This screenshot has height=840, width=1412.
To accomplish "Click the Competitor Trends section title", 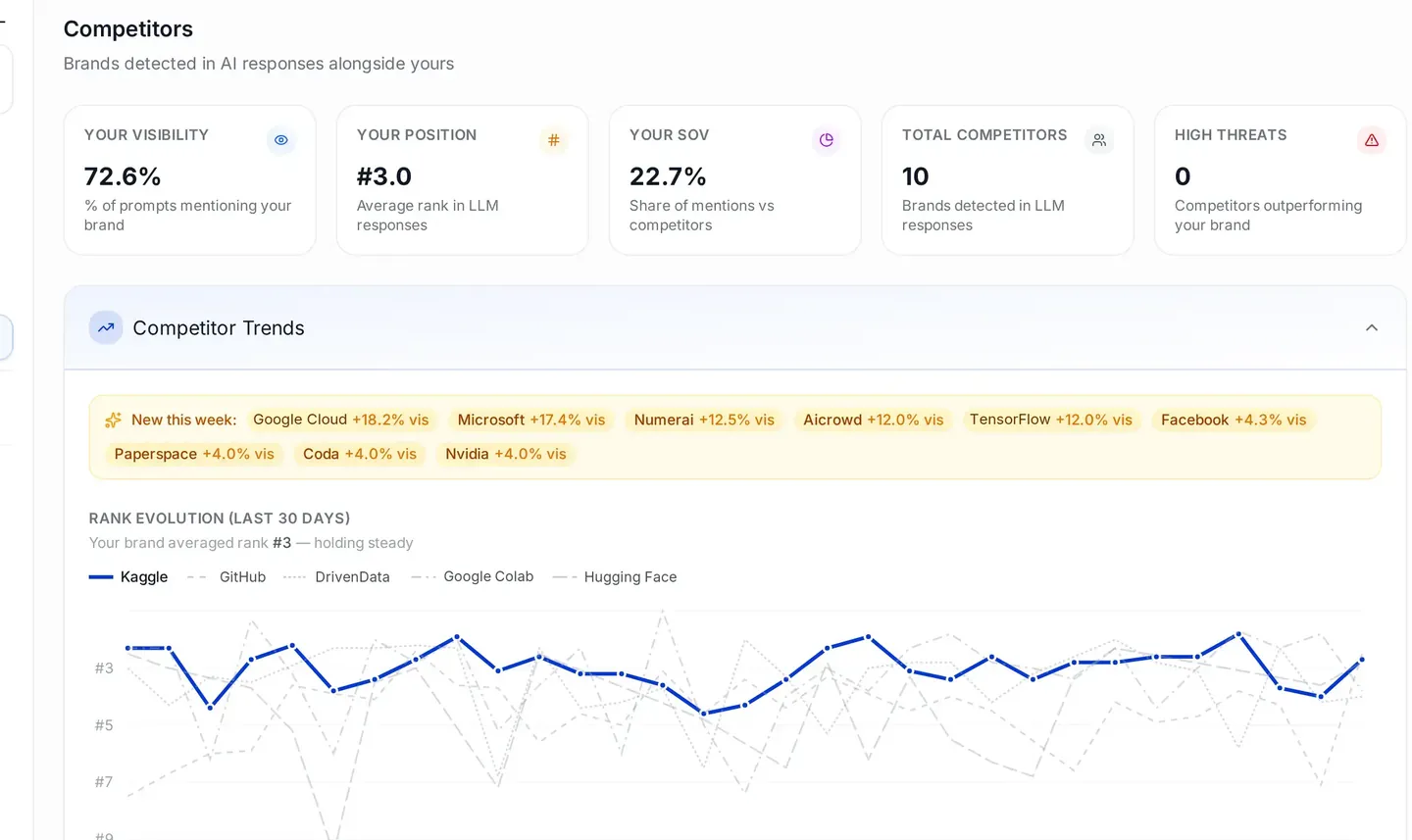I will 219,328.
